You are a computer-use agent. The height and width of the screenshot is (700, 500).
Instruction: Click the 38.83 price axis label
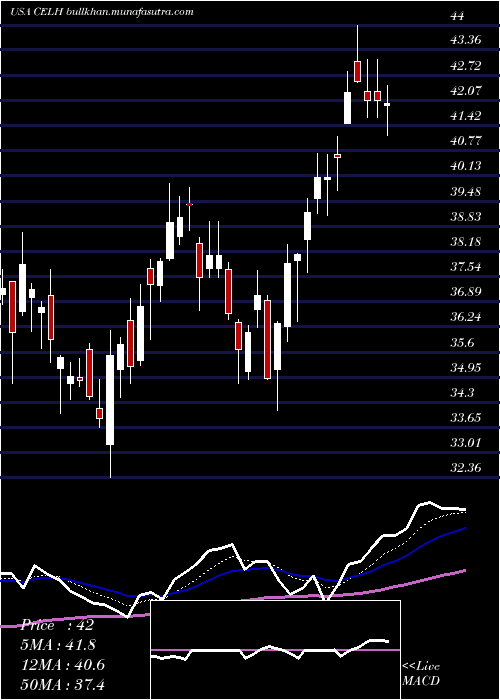click(x=466, y=217)
